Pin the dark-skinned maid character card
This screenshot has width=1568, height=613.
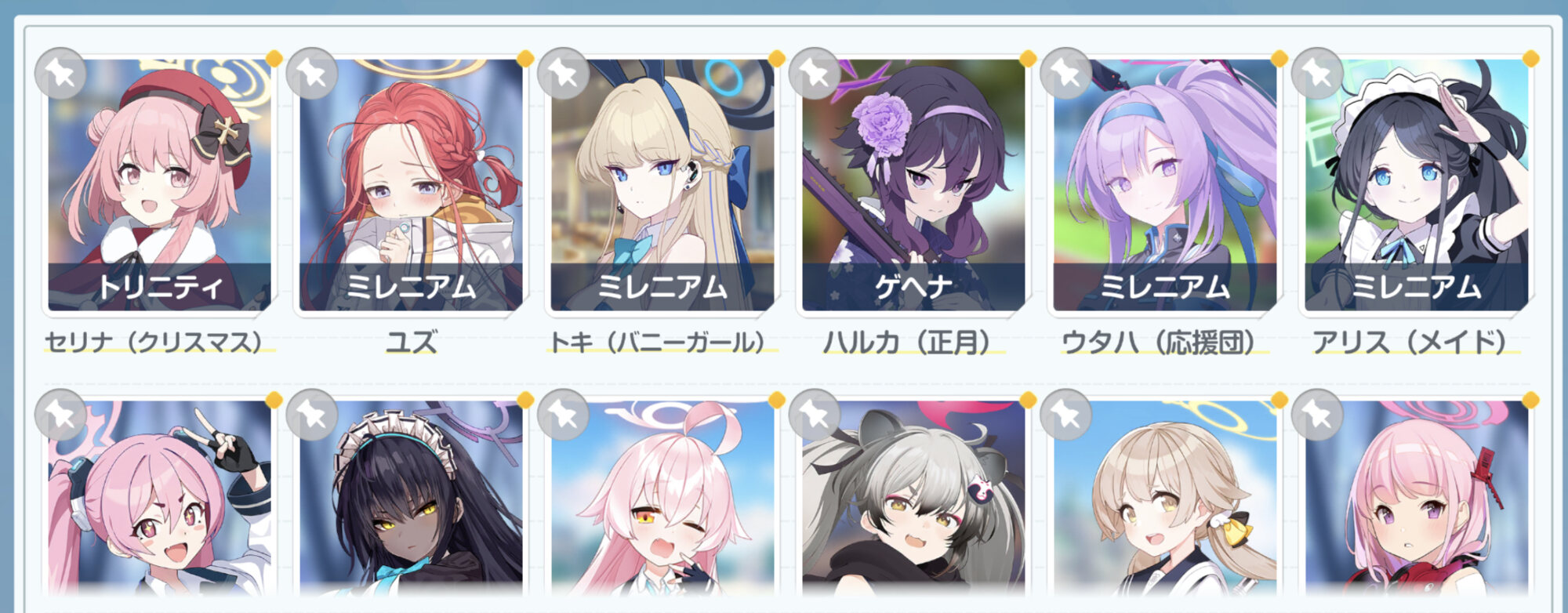312,415
